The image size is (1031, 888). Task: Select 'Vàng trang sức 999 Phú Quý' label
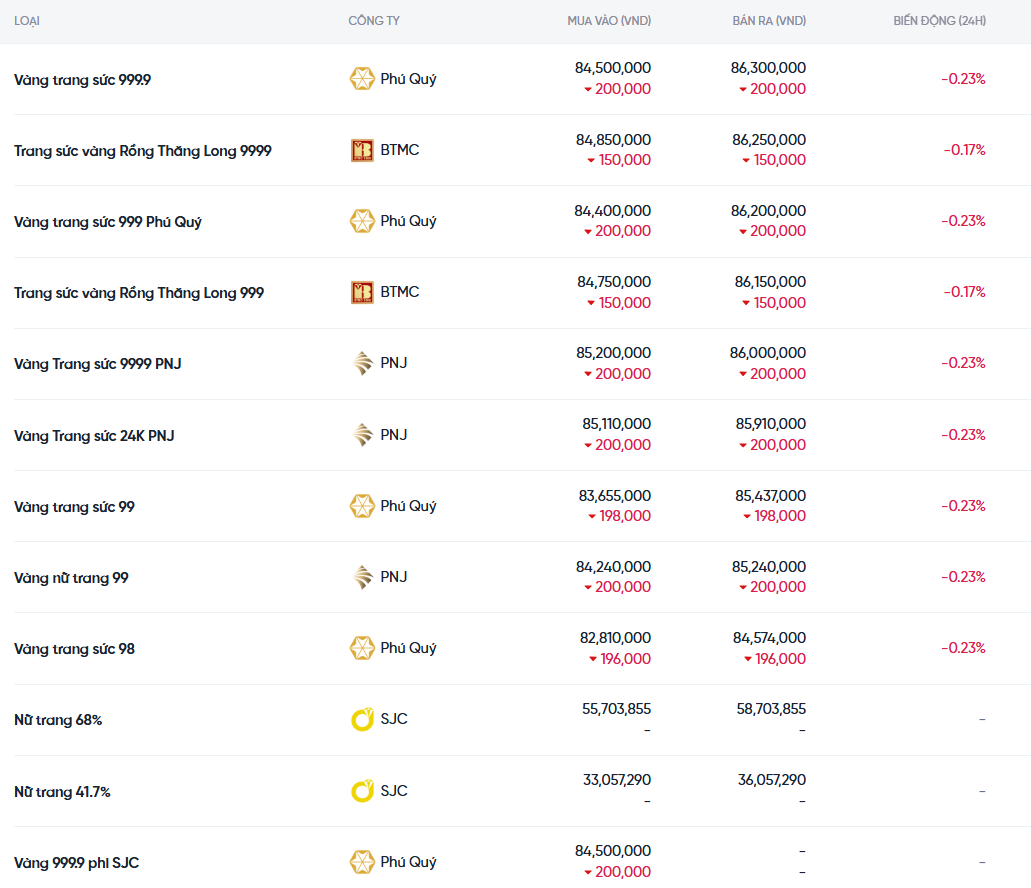coord(108,222)
